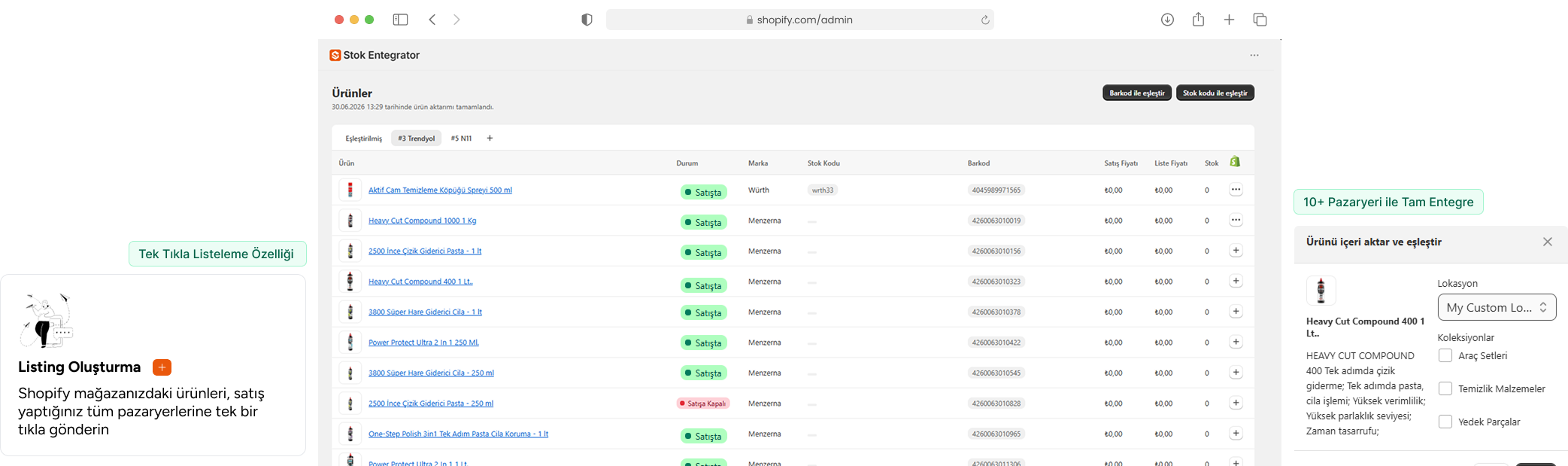The height and width of the screenshot is (466, 1568).
Task: Click the wrth33 stock code tag
Action: pos(823,190)
